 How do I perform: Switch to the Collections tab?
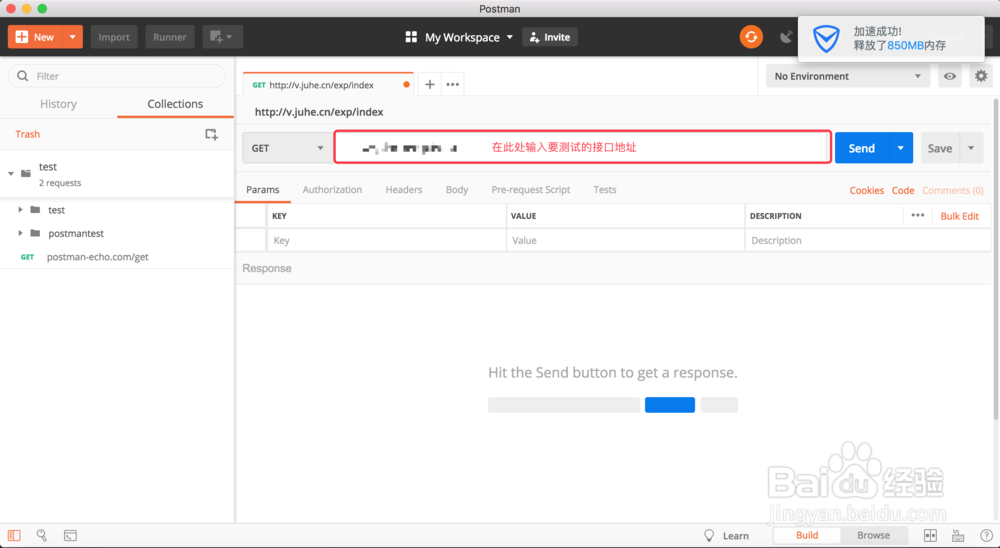click(175, 104)
